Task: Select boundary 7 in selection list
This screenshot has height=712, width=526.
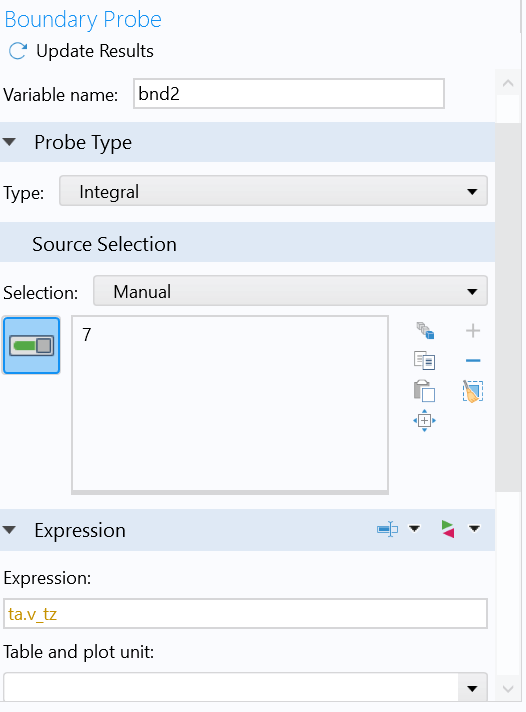Action: click(x=87, y=335)
